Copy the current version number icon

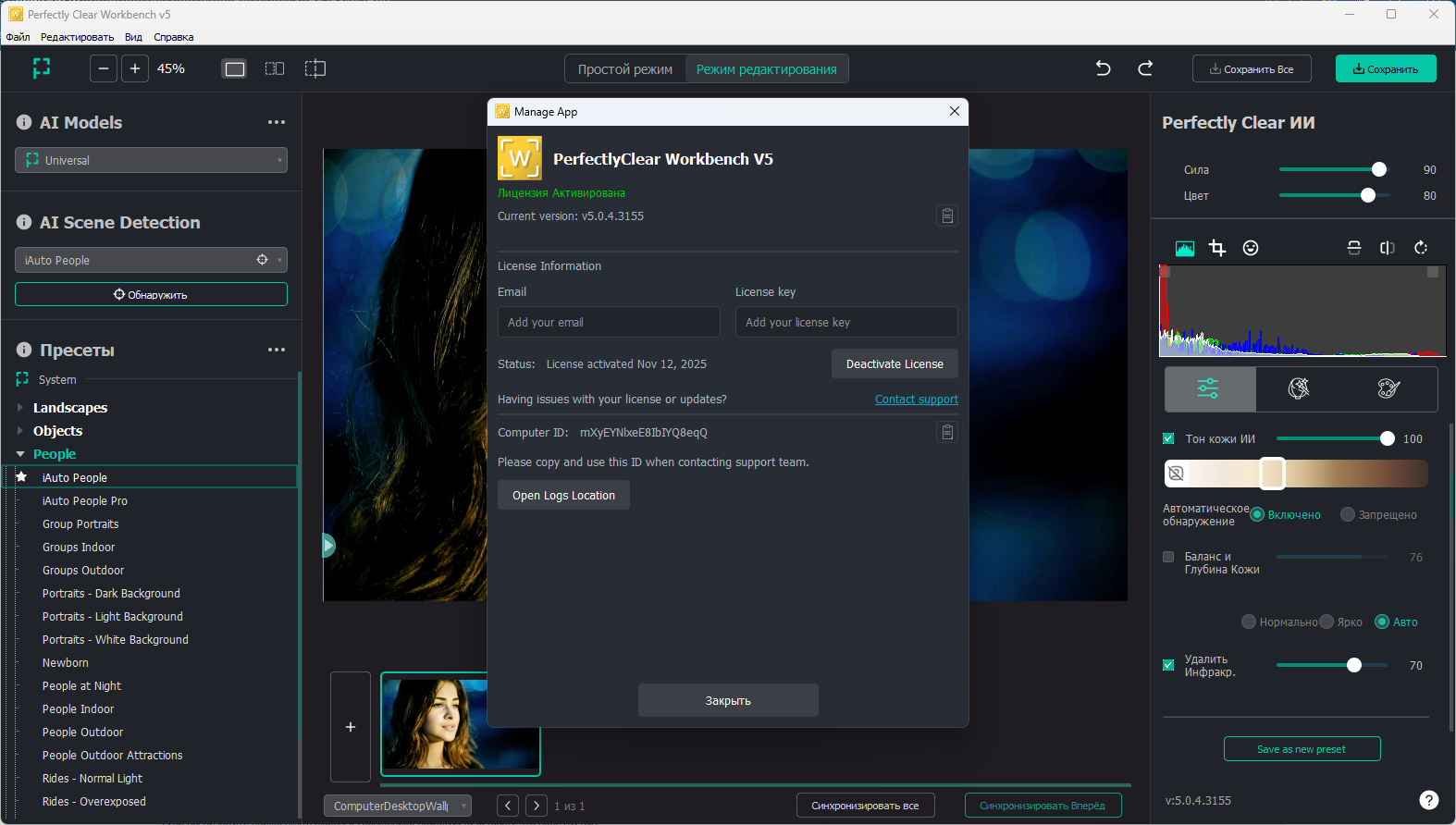click(x=947, y=216)
